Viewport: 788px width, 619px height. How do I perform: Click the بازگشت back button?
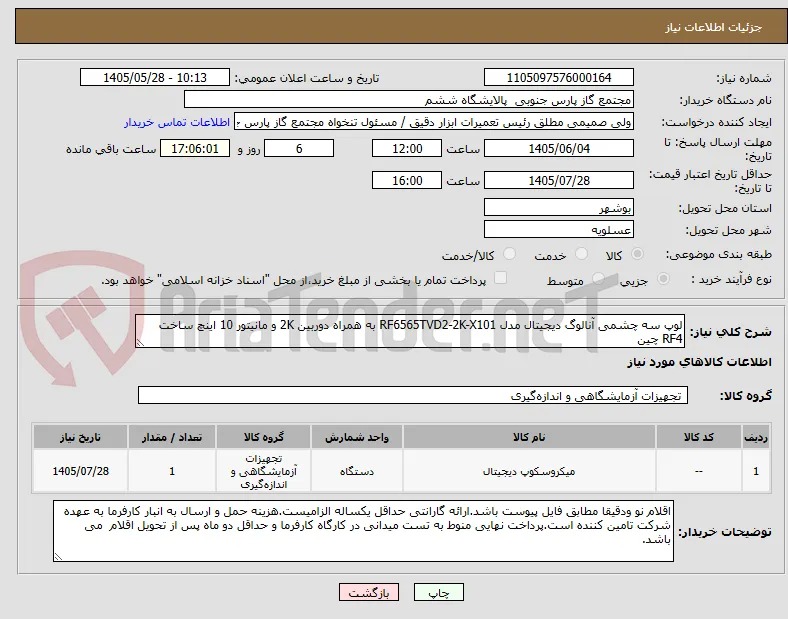tap(369, 592)
